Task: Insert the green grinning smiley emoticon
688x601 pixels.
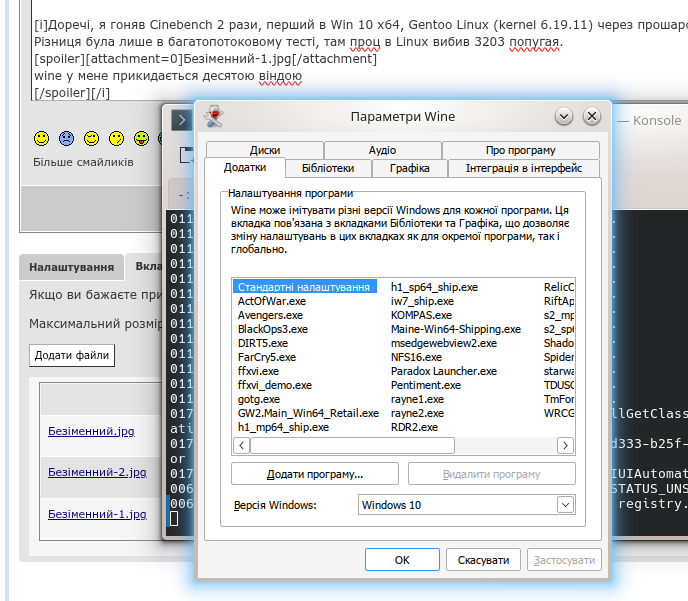Action: 141,139
